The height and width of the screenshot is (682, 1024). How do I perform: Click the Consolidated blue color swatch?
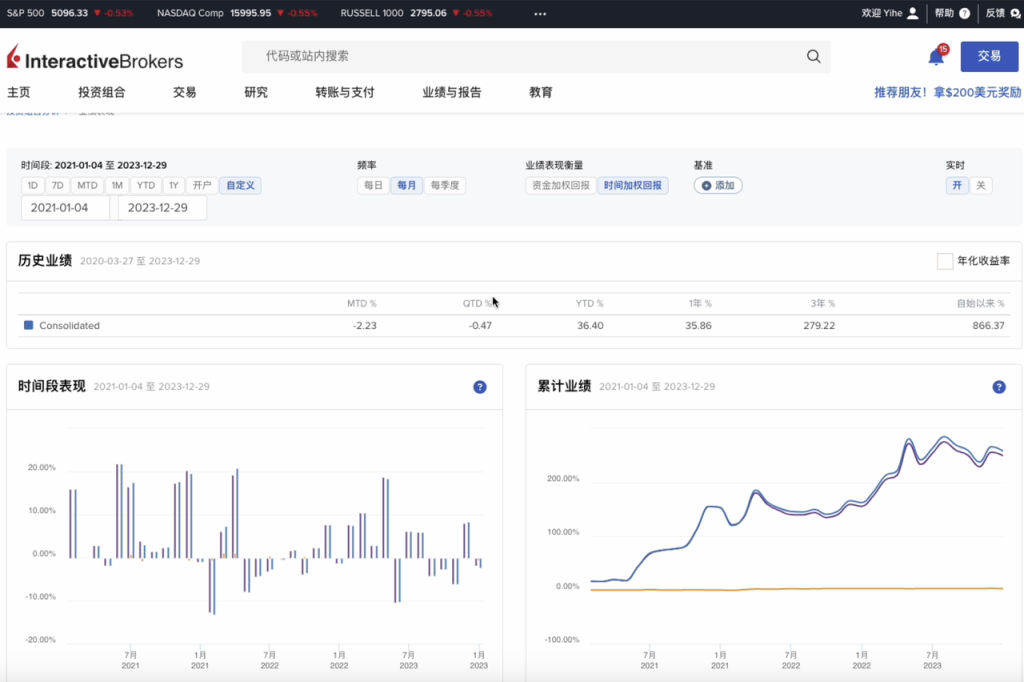point(28,325)
